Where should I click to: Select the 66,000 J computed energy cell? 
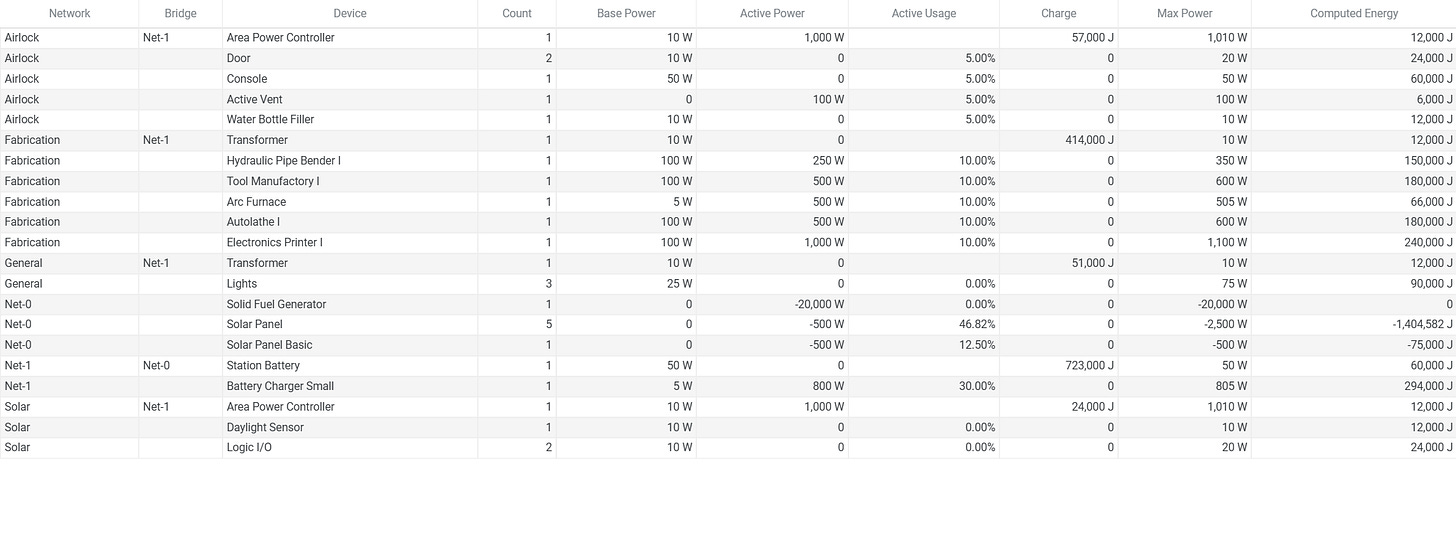1354,202
